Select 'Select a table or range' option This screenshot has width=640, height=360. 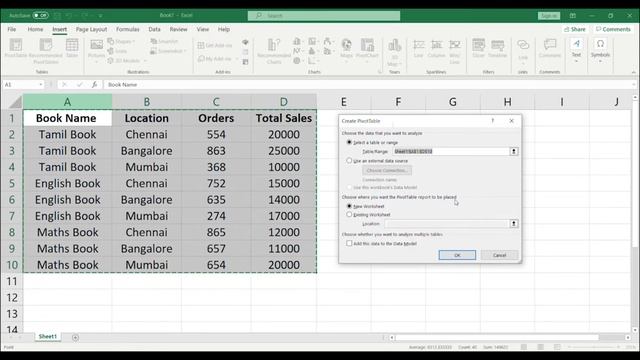pyautogui.click(x=349, y=142)
